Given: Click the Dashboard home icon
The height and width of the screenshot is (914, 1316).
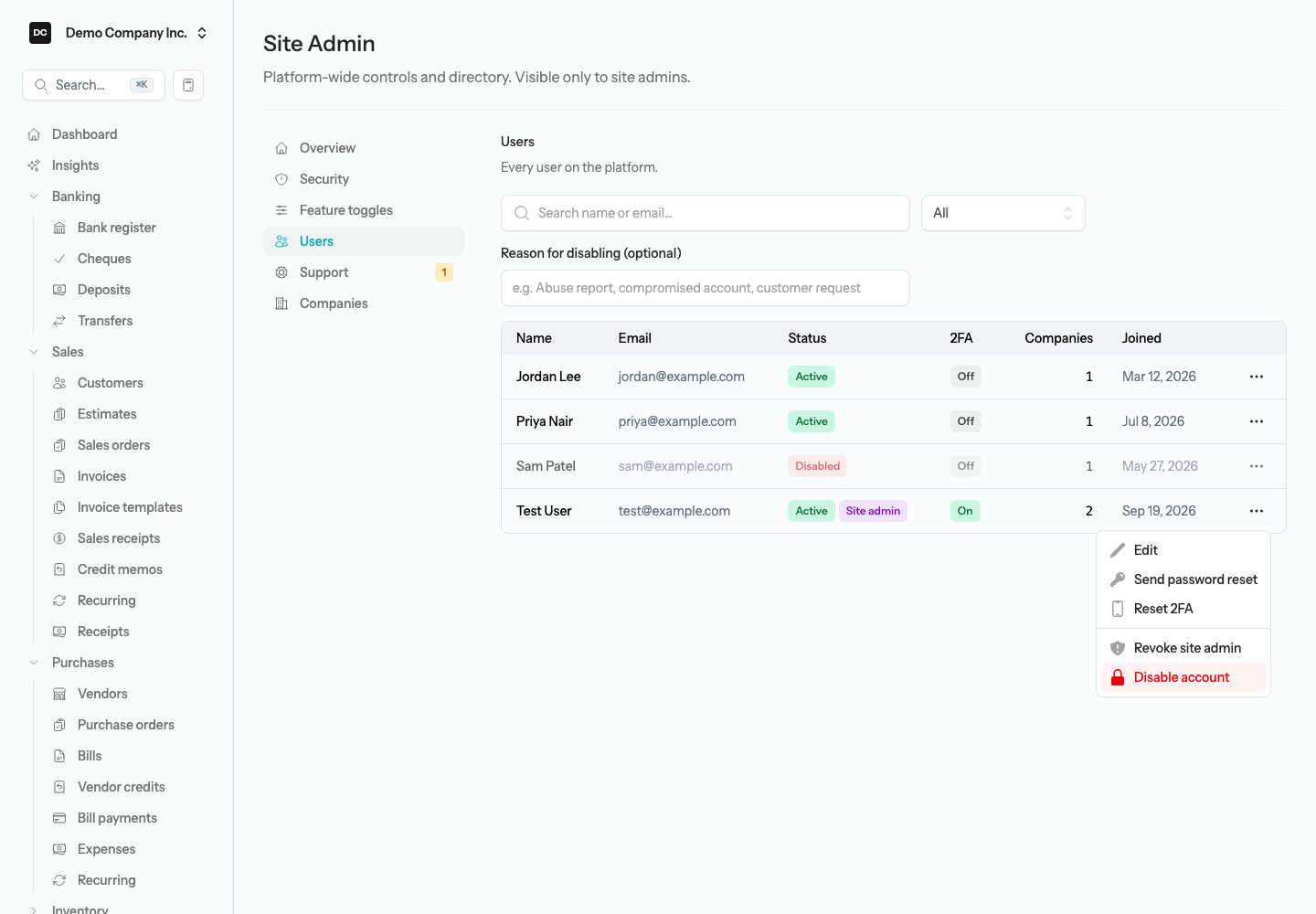Looking at the screenshot, I should (x=34, y=134).
